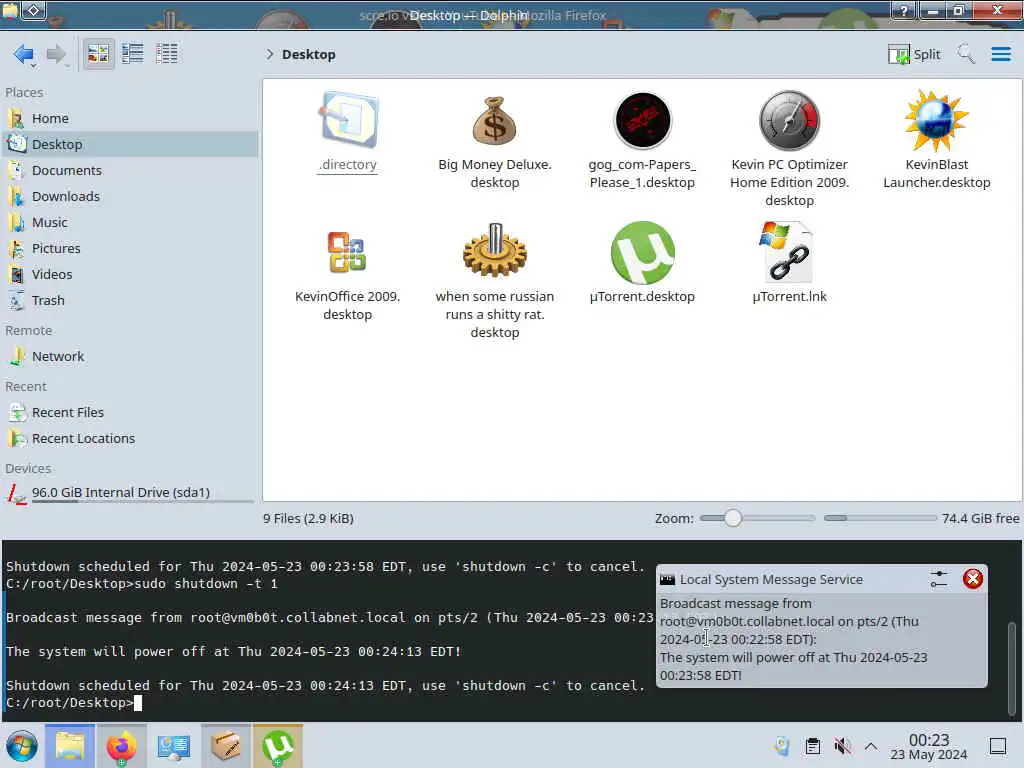Click the folder icon in Dolphin titlebar

point(10,10)
